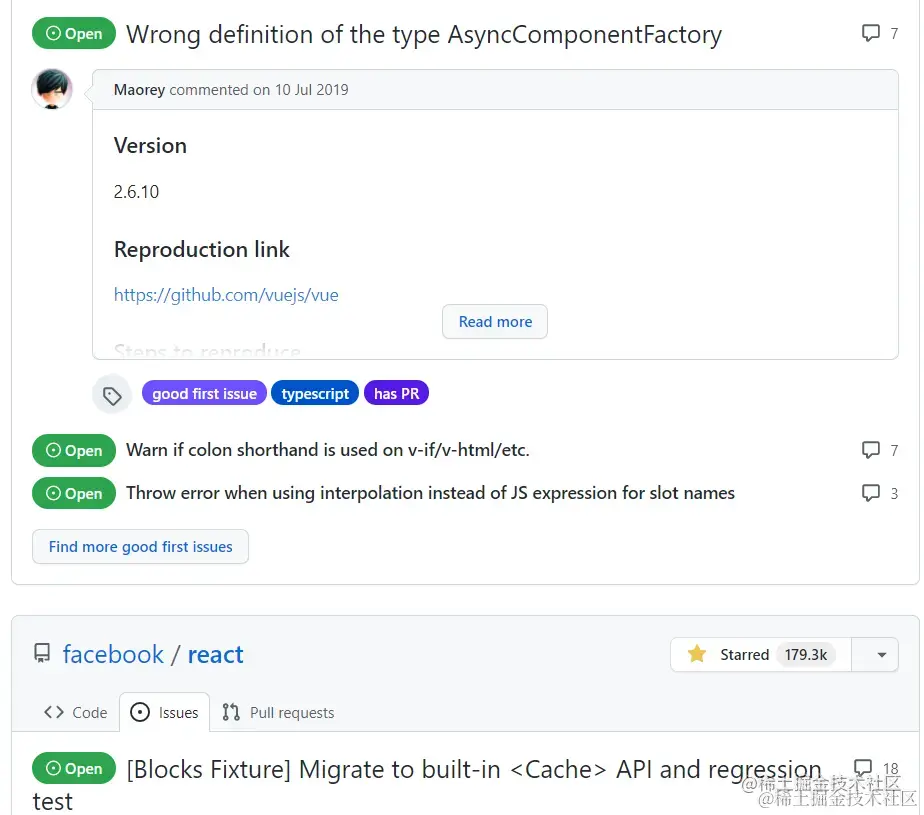
Task: Select the typescript label
Action: coord(315,394)
